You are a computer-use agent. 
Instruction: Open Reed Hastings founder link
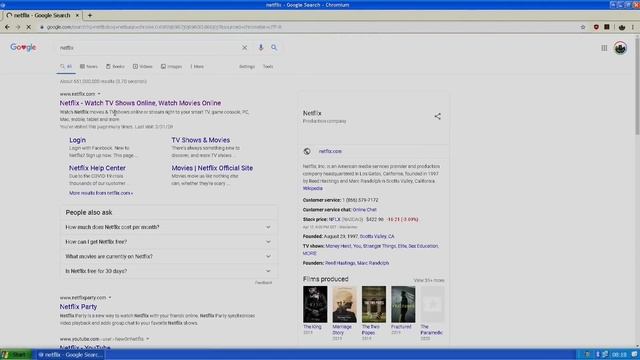point(340,263)
